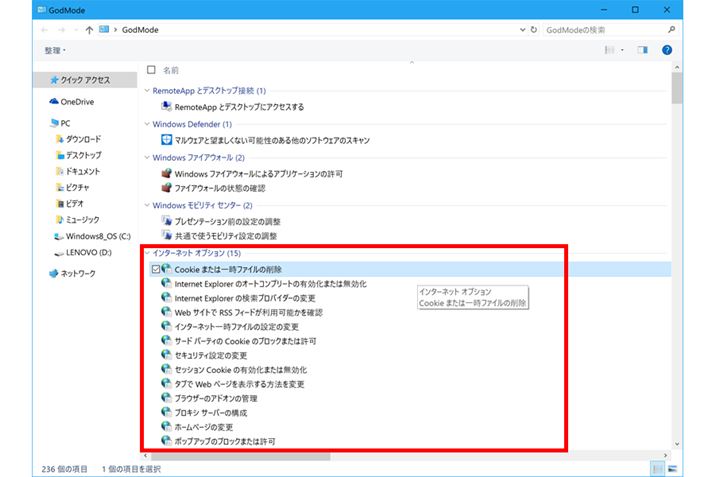Click icon for セキュリティ設定の変更
The image size is (715, 477).
coord(166,355)
